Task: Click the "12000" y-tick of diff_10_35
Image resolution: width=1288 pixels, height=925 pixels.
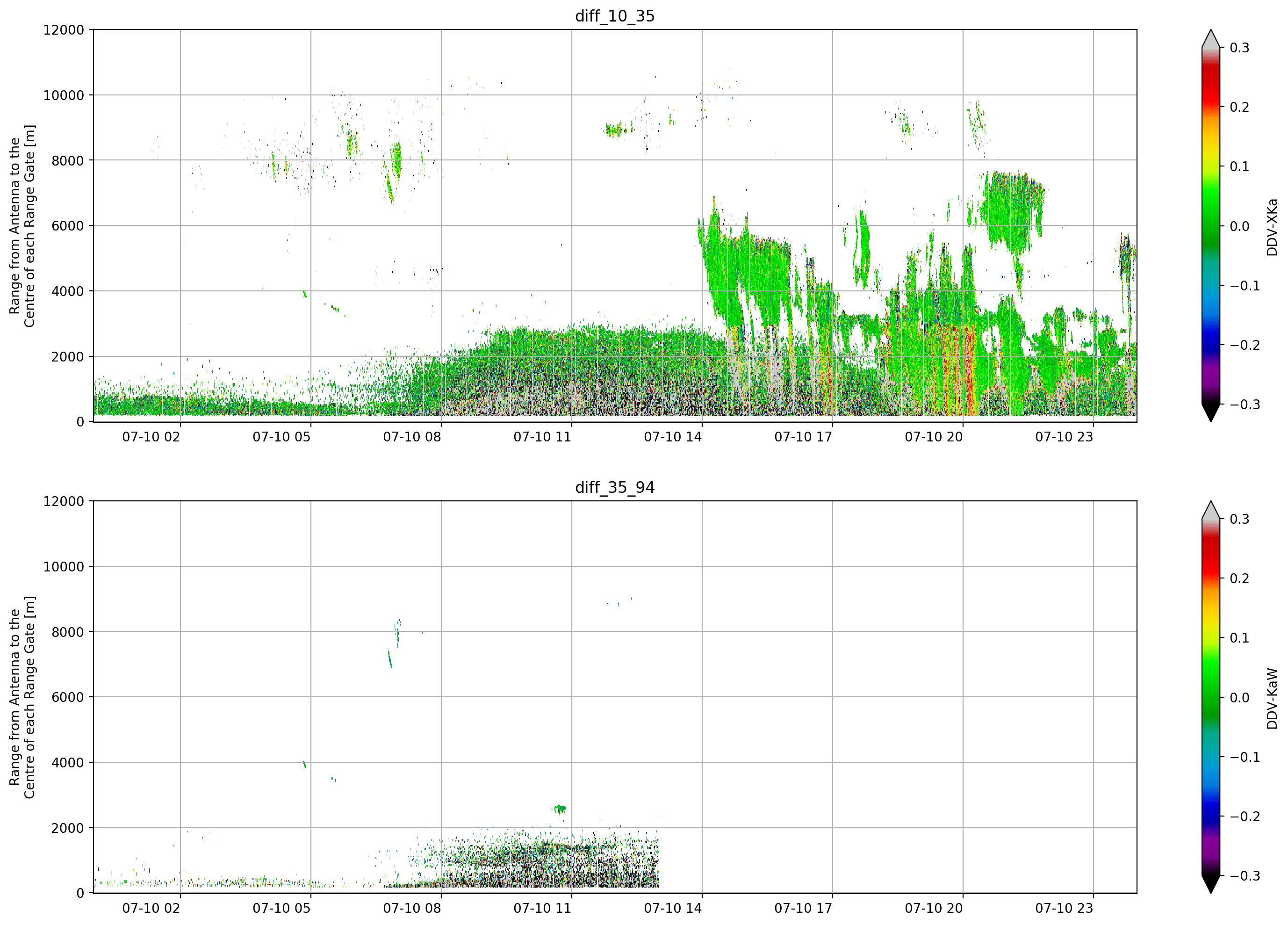Action: [x=64, y=30]
